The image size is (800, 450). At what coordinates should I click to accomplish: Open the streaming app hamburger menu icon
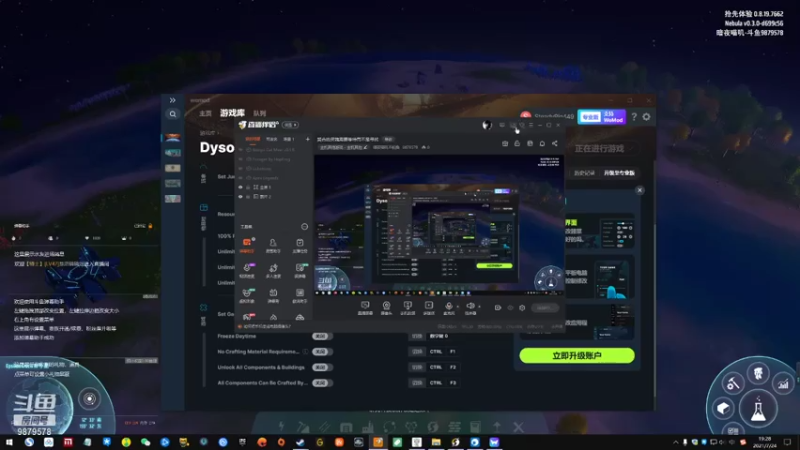[531, 125]
